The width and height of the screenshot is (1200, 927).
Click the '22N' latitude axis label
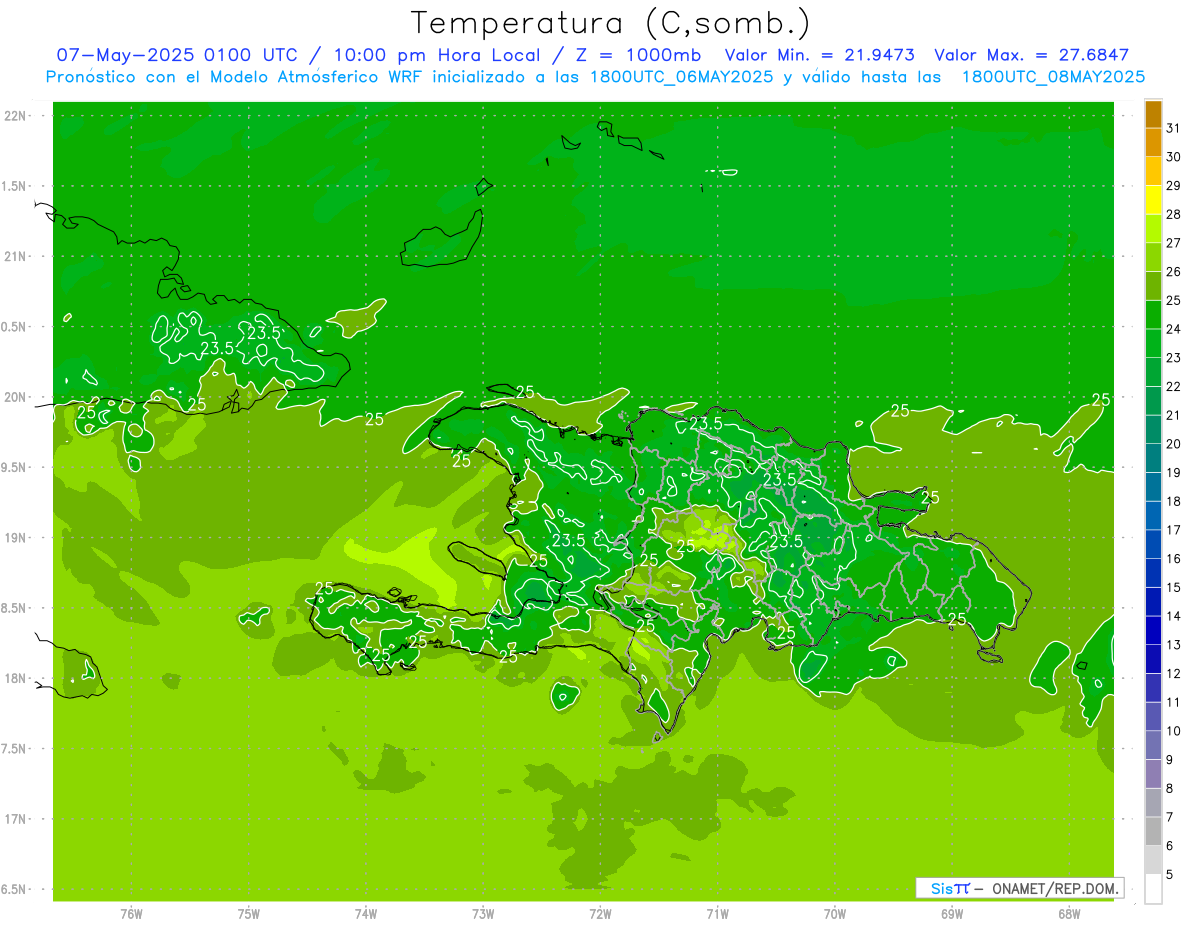click(x=16, y=116)
